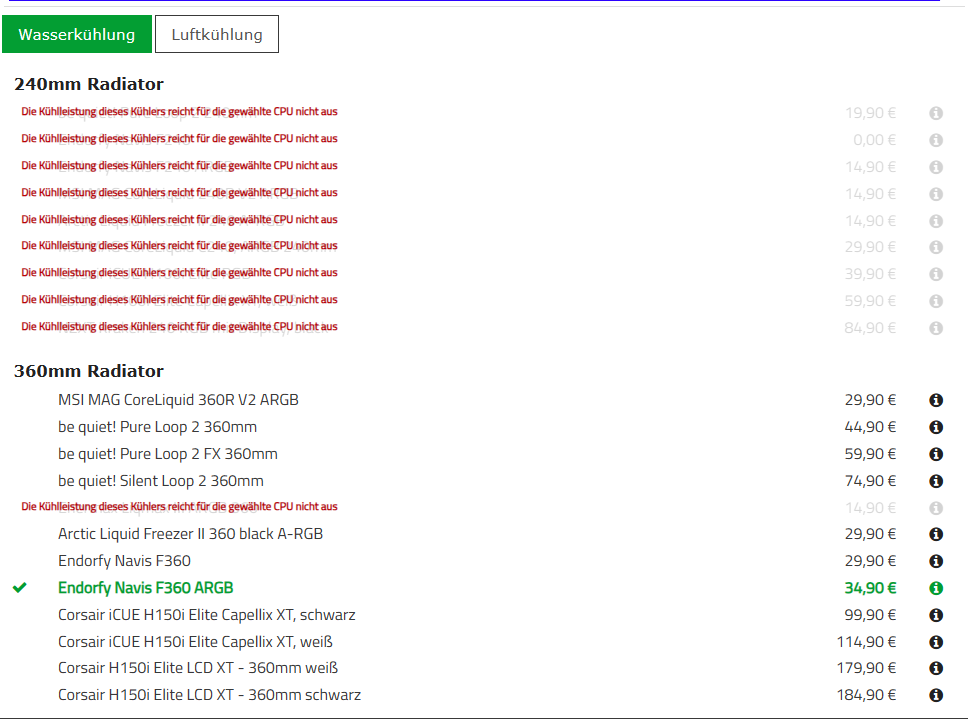Select be quiet! Pure Loop 2 360mm
This screenshot has height=720, width=968.
coord(157,427)
